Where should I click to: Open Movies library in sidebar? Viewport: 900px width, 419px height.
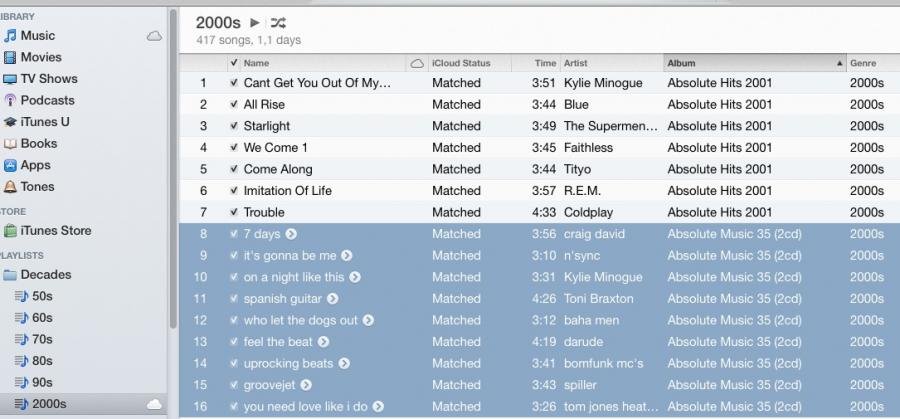[x=41, y=57]
